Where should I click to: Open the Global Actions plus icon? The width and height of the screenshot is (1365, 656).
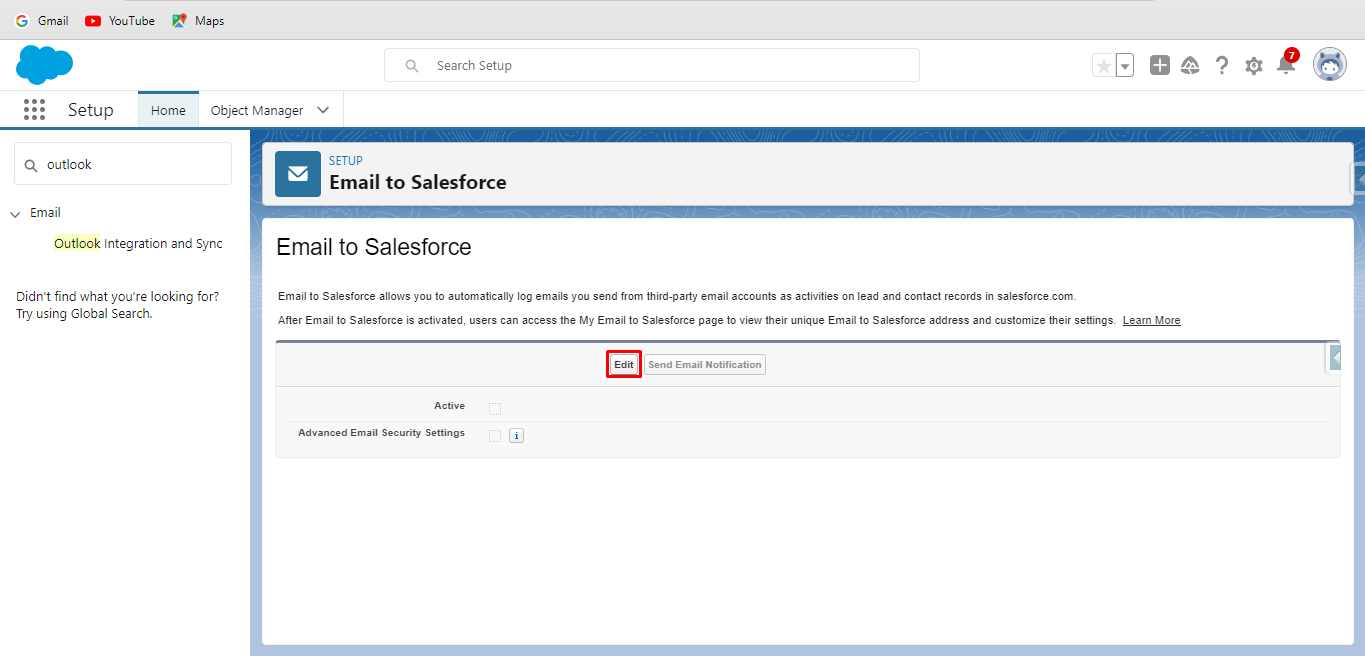(x=1159, y=65)
